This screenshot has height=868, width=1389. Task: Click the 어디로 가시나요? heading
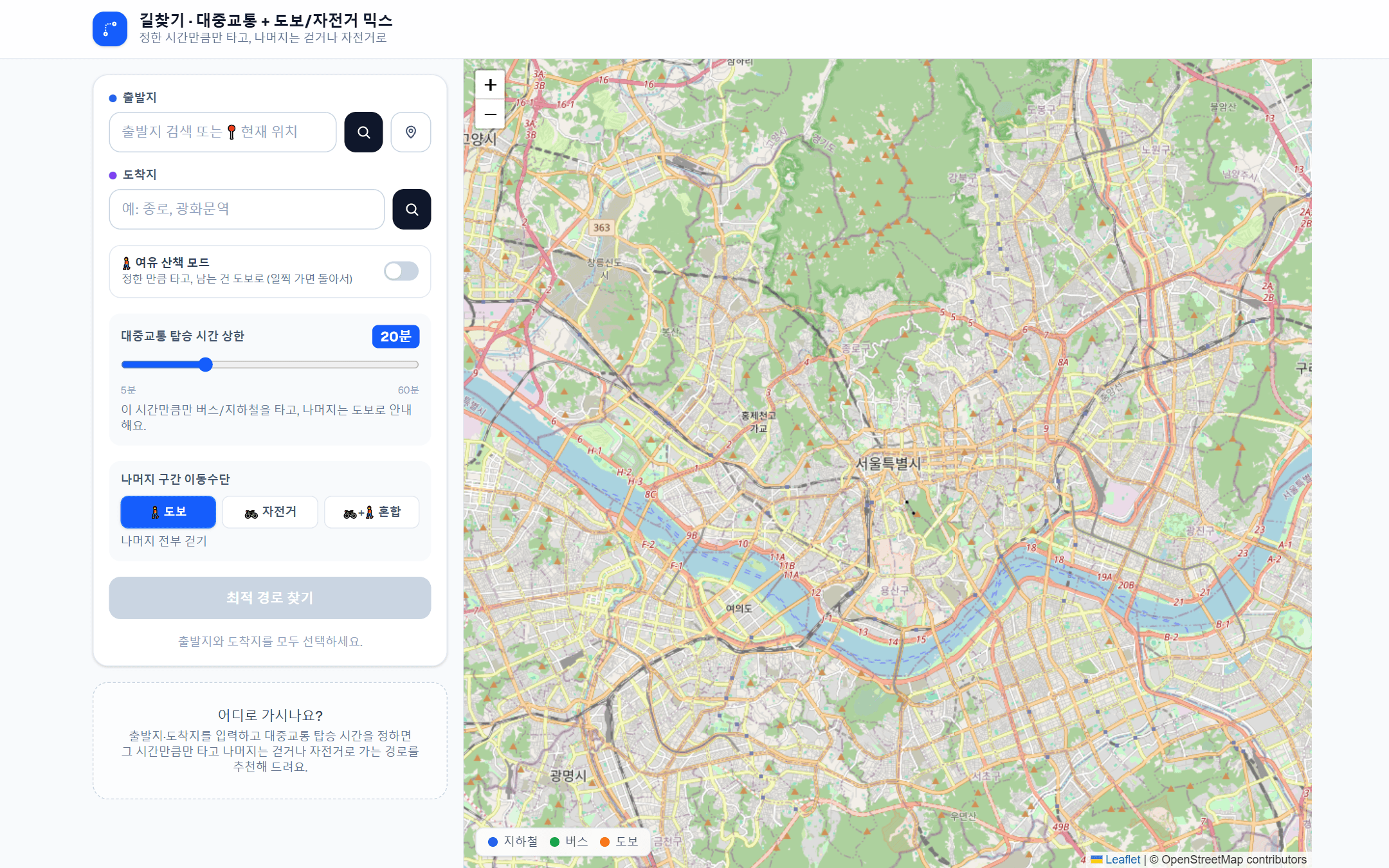coord(270,715)
